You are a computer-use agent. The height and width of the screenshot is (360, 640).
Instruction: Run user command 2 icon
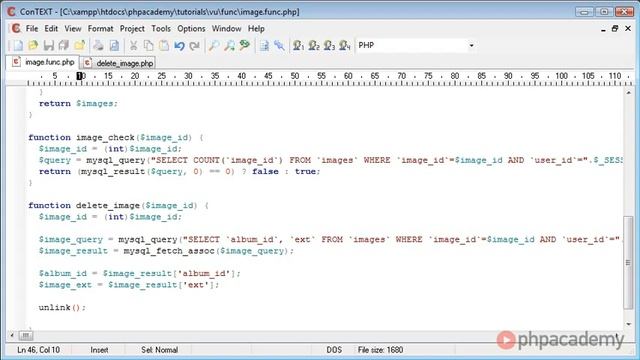[314, 45]
